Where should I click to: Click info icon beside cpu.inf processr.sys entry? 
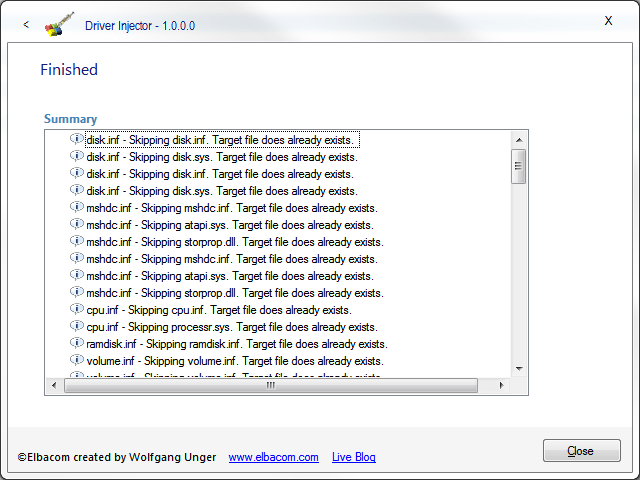[77, 327]
